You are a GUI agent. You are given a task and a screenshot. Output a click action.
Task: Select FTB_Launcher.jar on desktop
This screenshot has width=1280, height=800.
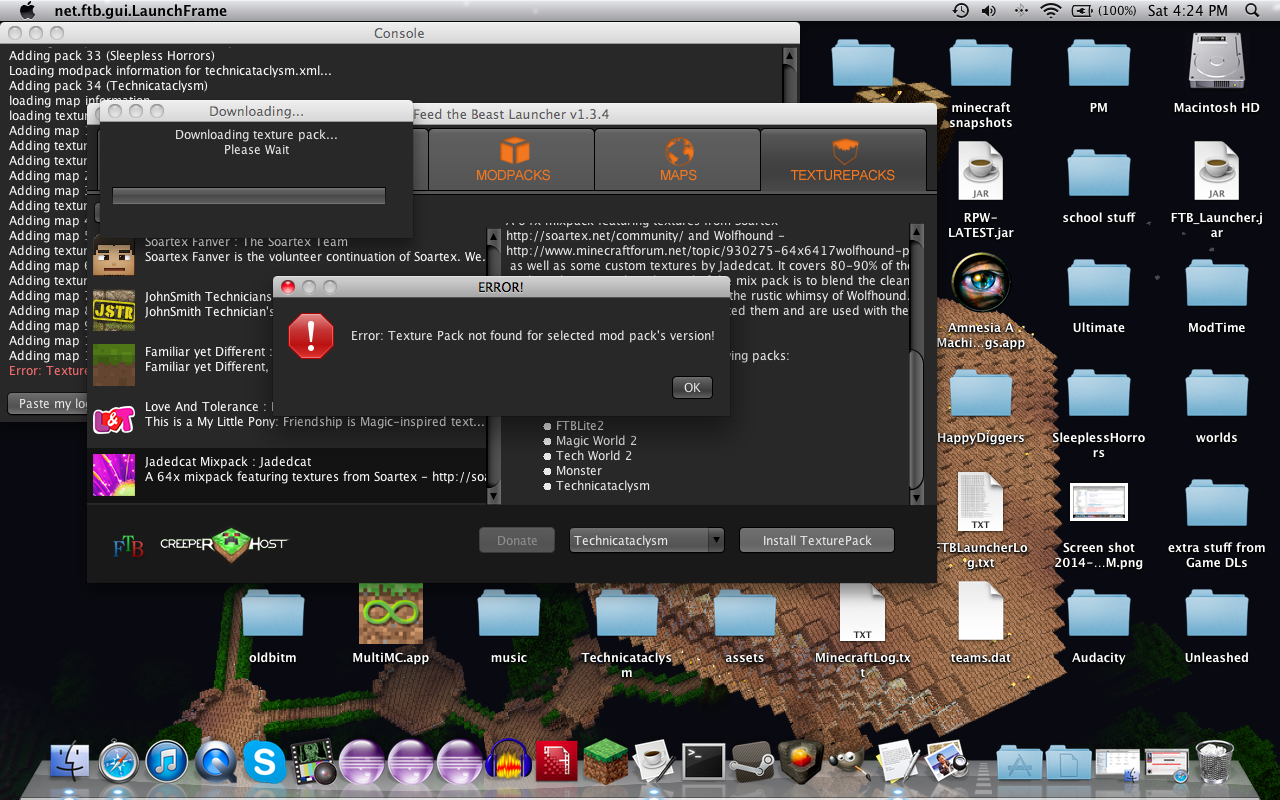(x=1217, y=170)
